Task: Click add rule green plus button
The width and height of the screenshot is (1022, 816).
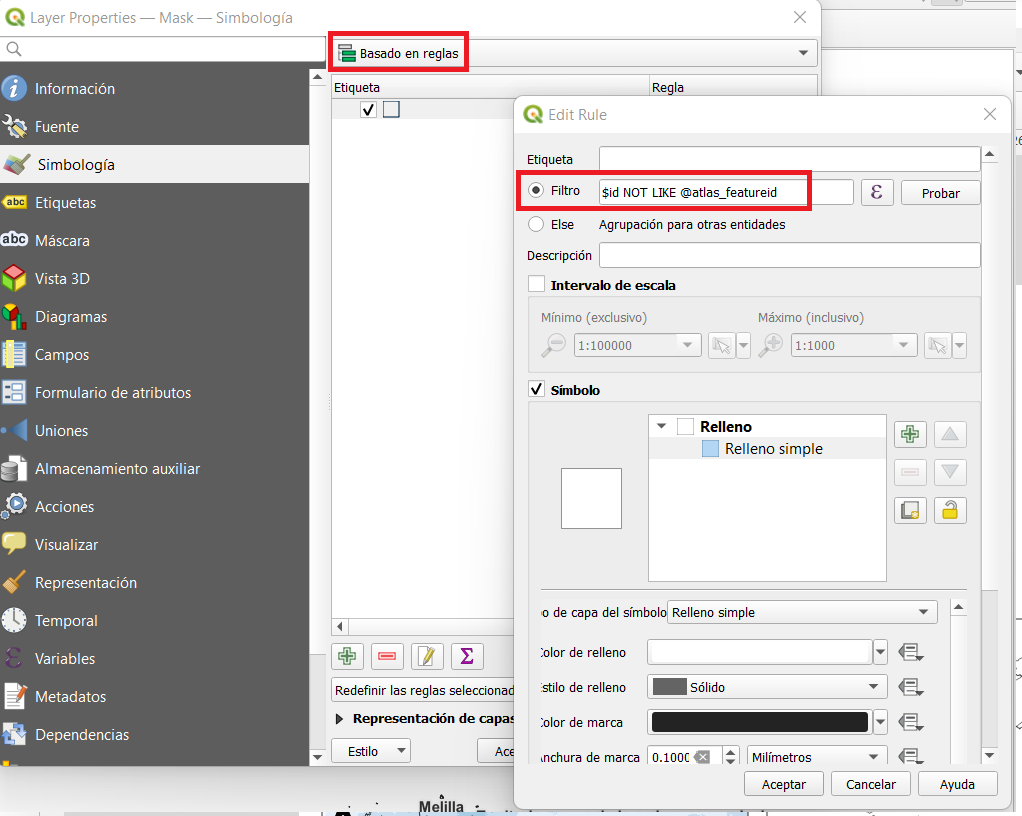Action: (347, 656)
